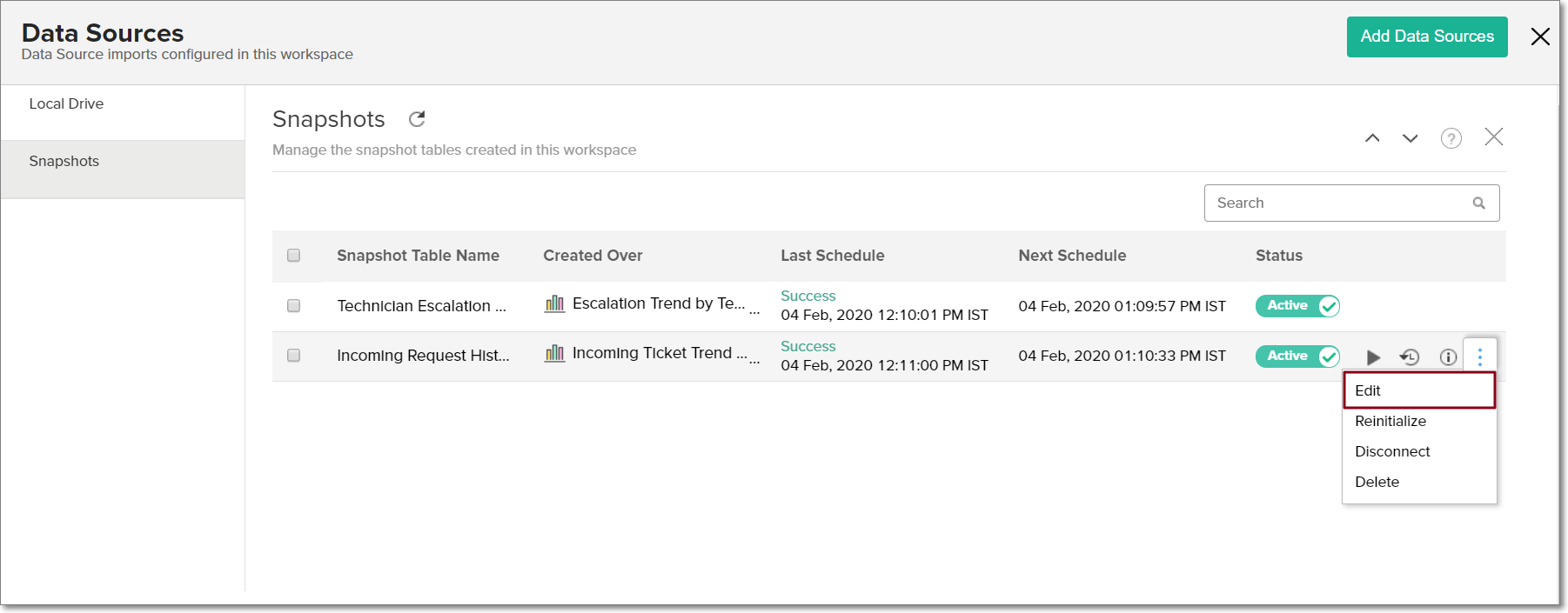Image resolution: width=1568 pixels, height=613 pixels.
Task: Expand panel using the down chevron
Action: 1411,138
